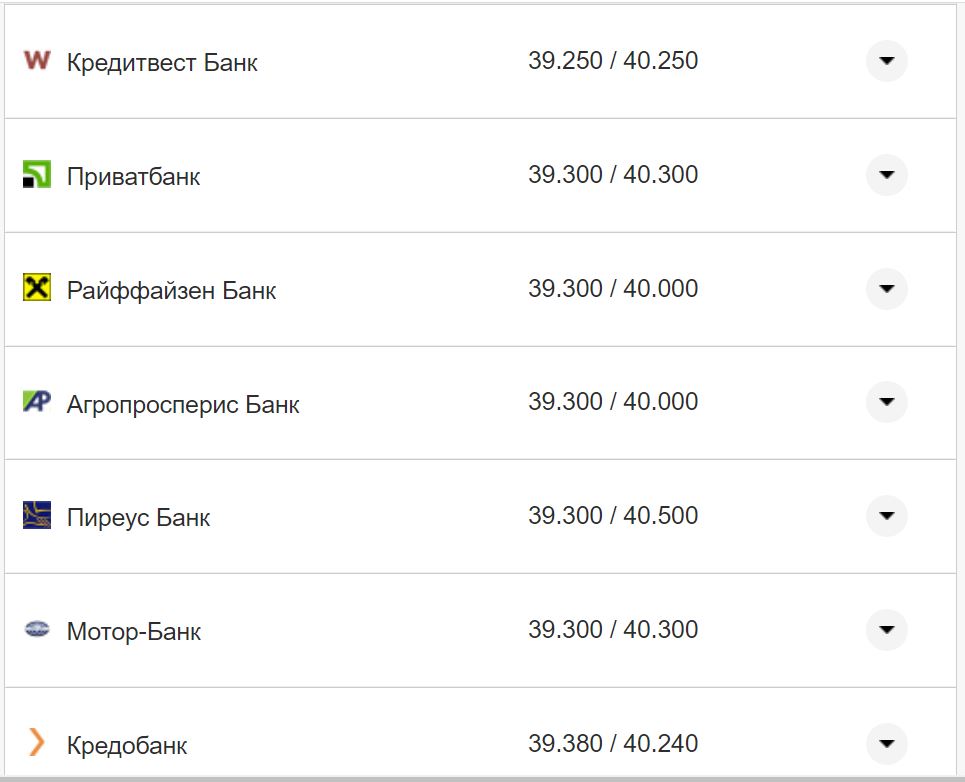Open the Приватбанк name link
Screen dimensions: 965x782
point(133,177)
